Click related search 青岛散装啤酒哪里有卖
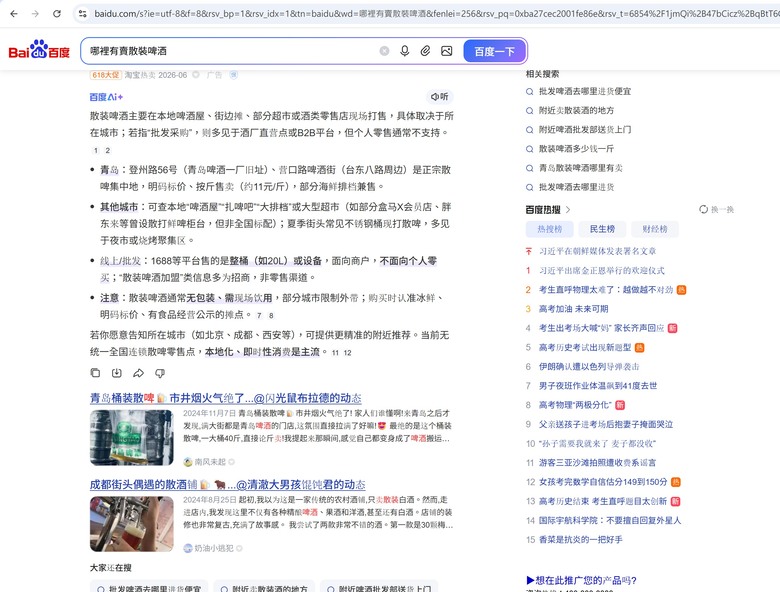 (581, 168)
